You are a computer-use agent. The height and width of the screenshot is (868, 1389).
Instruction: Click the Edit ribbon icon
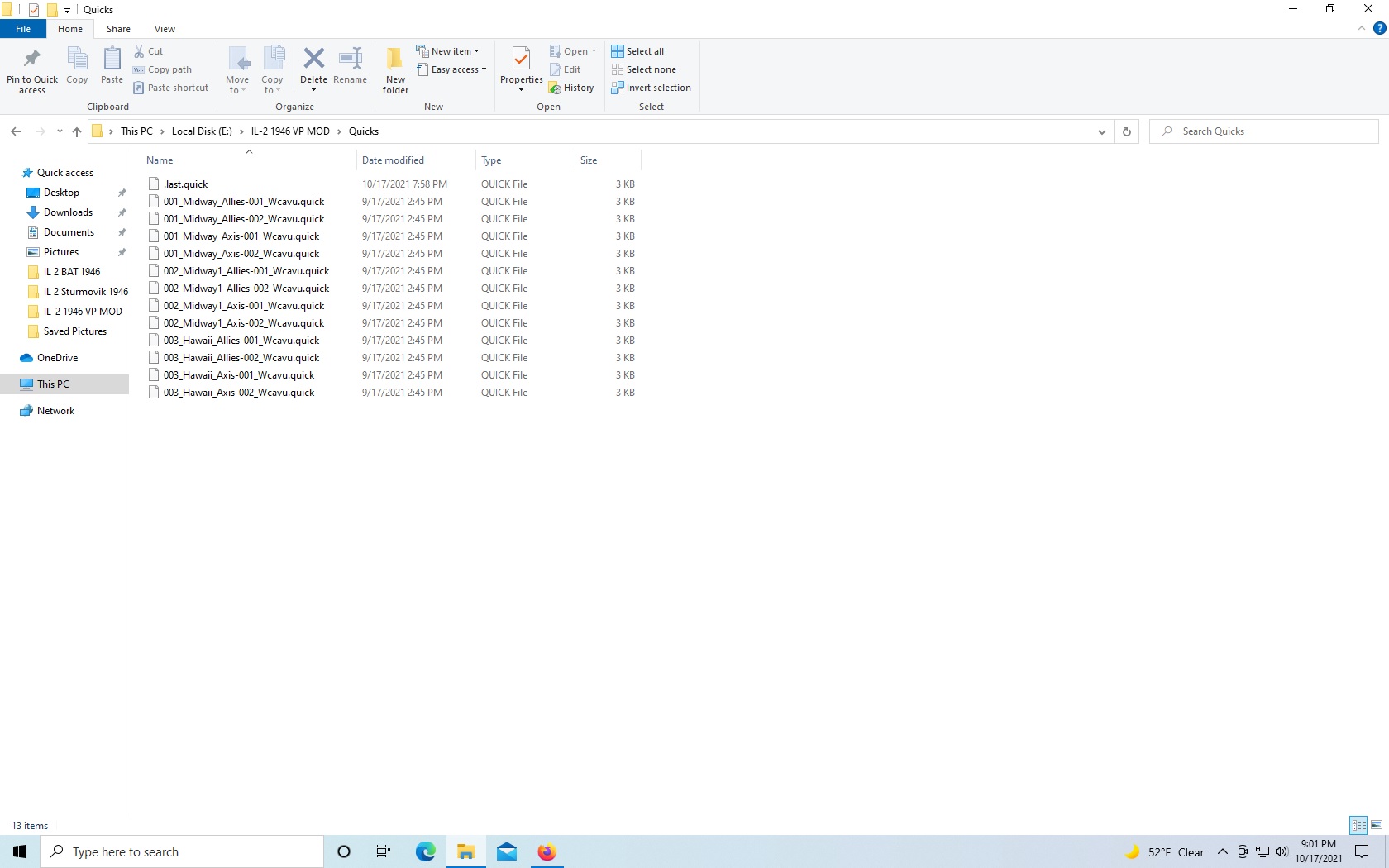pos(566,69)
